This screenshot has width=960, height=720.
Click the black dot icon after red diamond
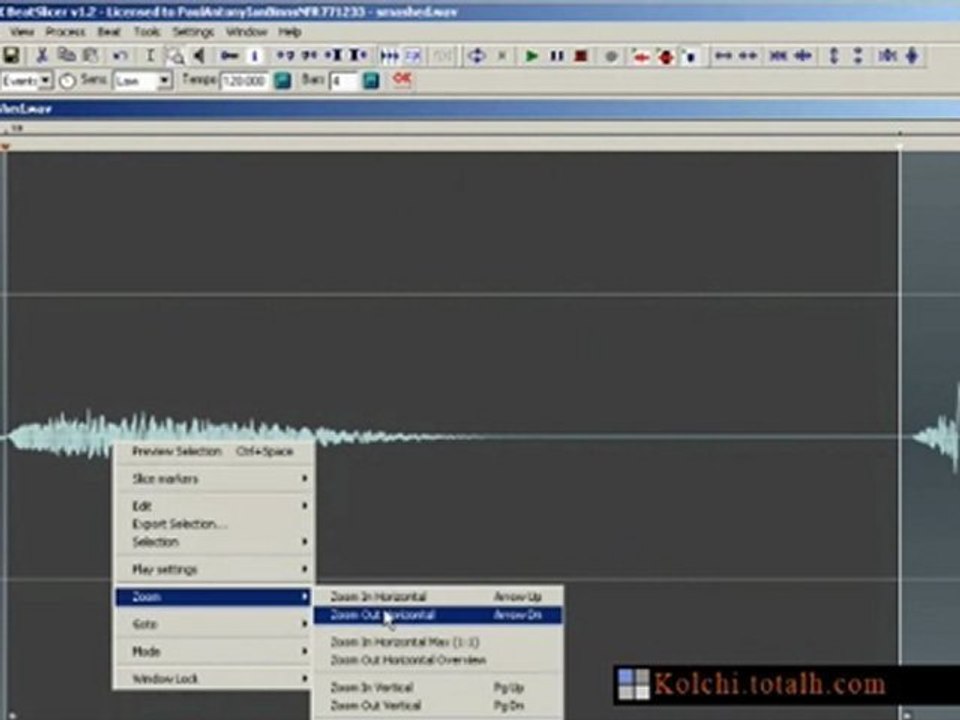[690, 57]
